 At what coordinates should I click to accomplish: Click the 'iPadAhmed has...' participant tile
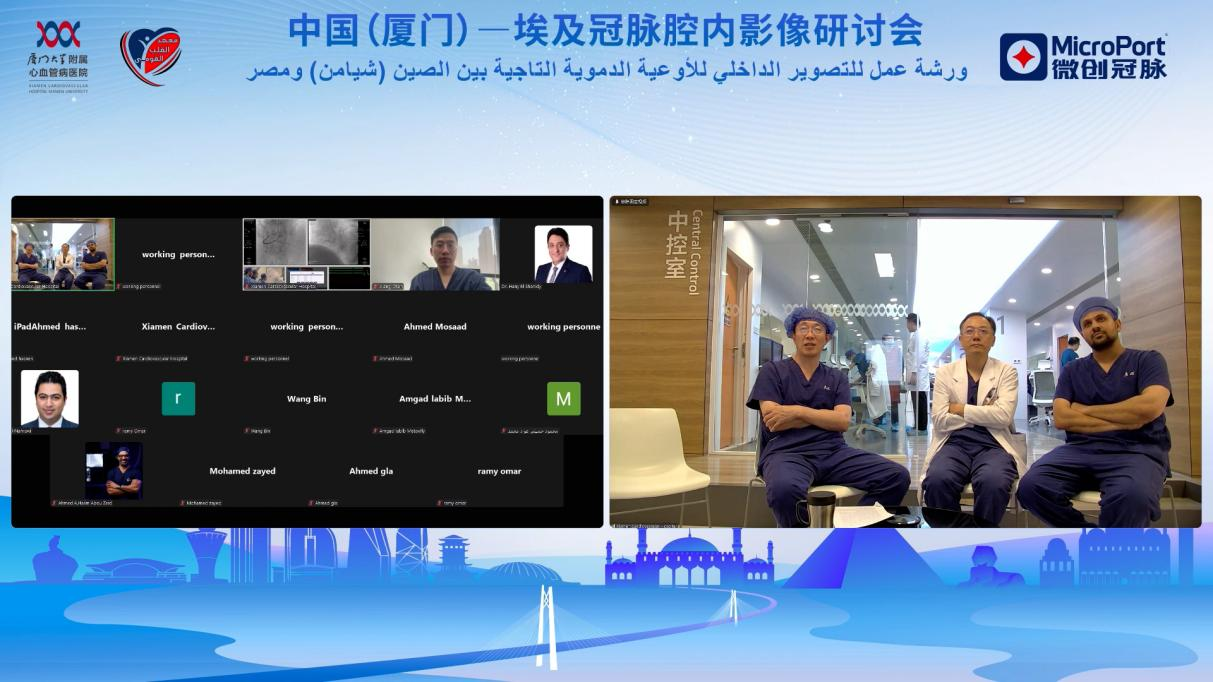[50, 327]
